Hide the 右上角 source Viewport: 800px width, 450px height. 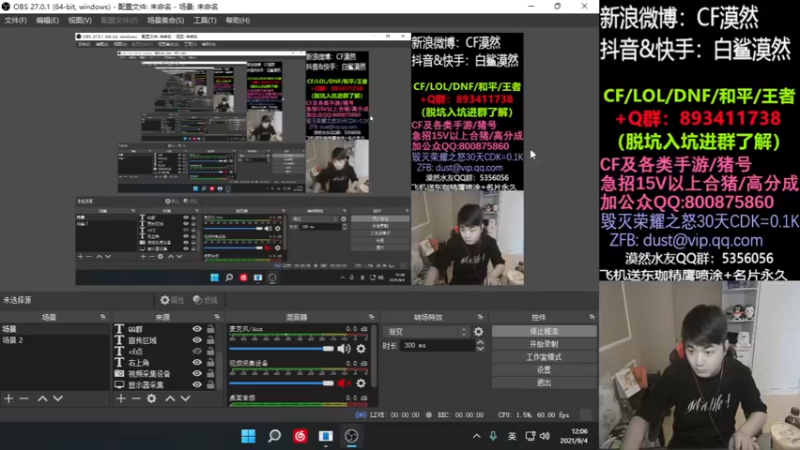(197, 362)
